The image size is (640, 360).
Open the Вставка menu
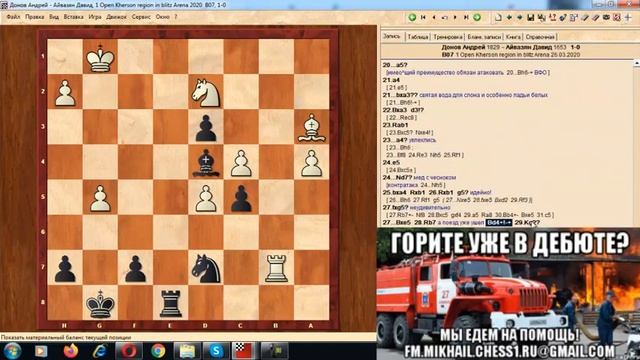(x=73, y=17)
